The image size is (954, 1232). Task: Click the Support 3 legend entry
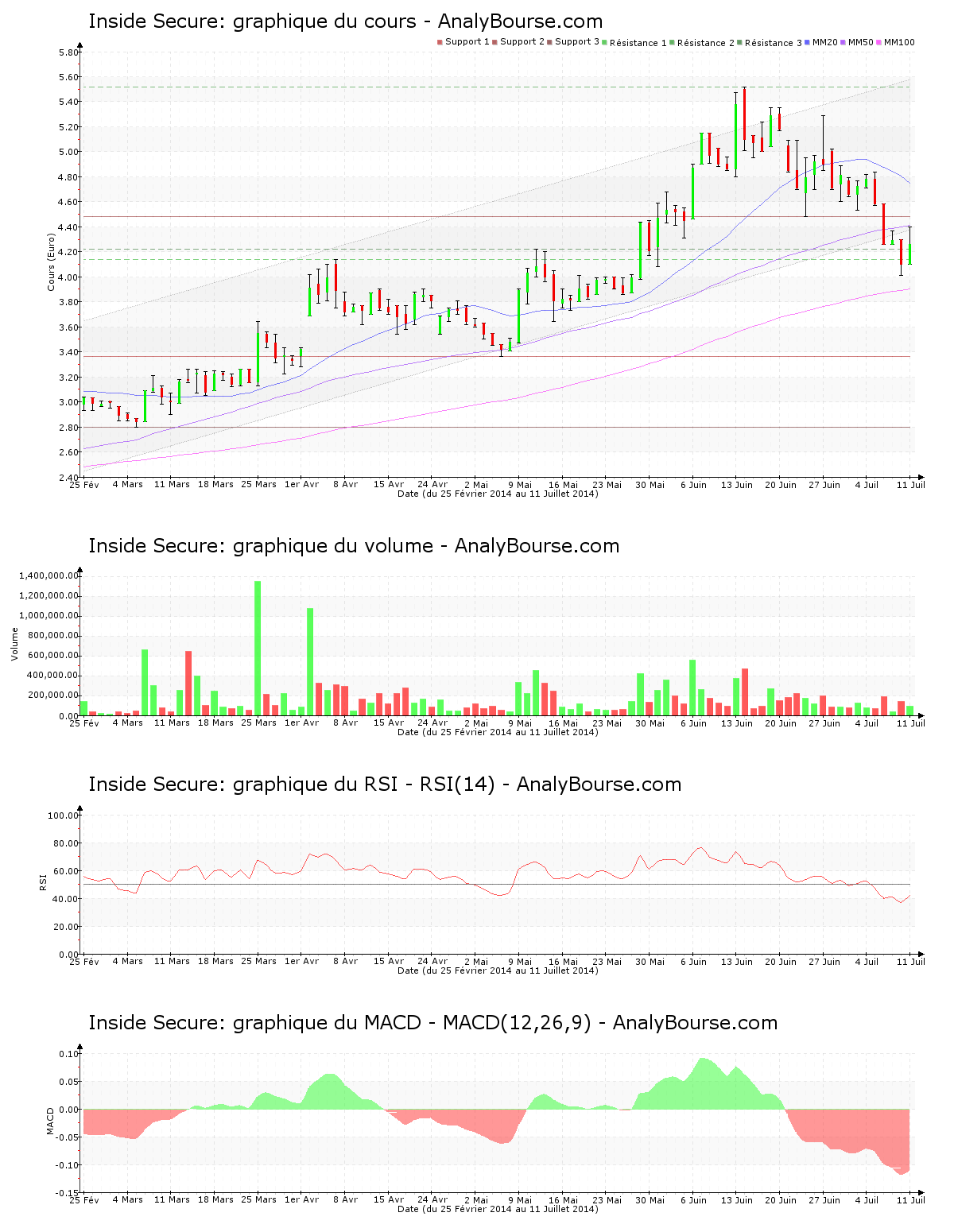tap(572, 42)
